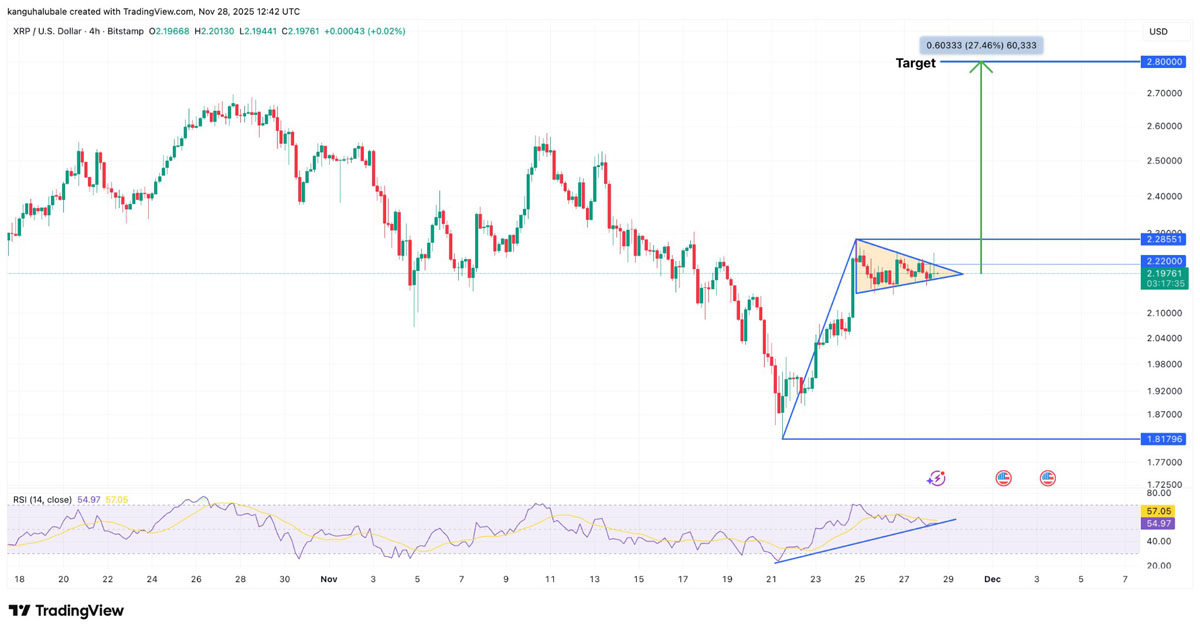1200x632 pixels.
Task: Select the 2.28551 resistance price label
Action: tap(1163, 239)
